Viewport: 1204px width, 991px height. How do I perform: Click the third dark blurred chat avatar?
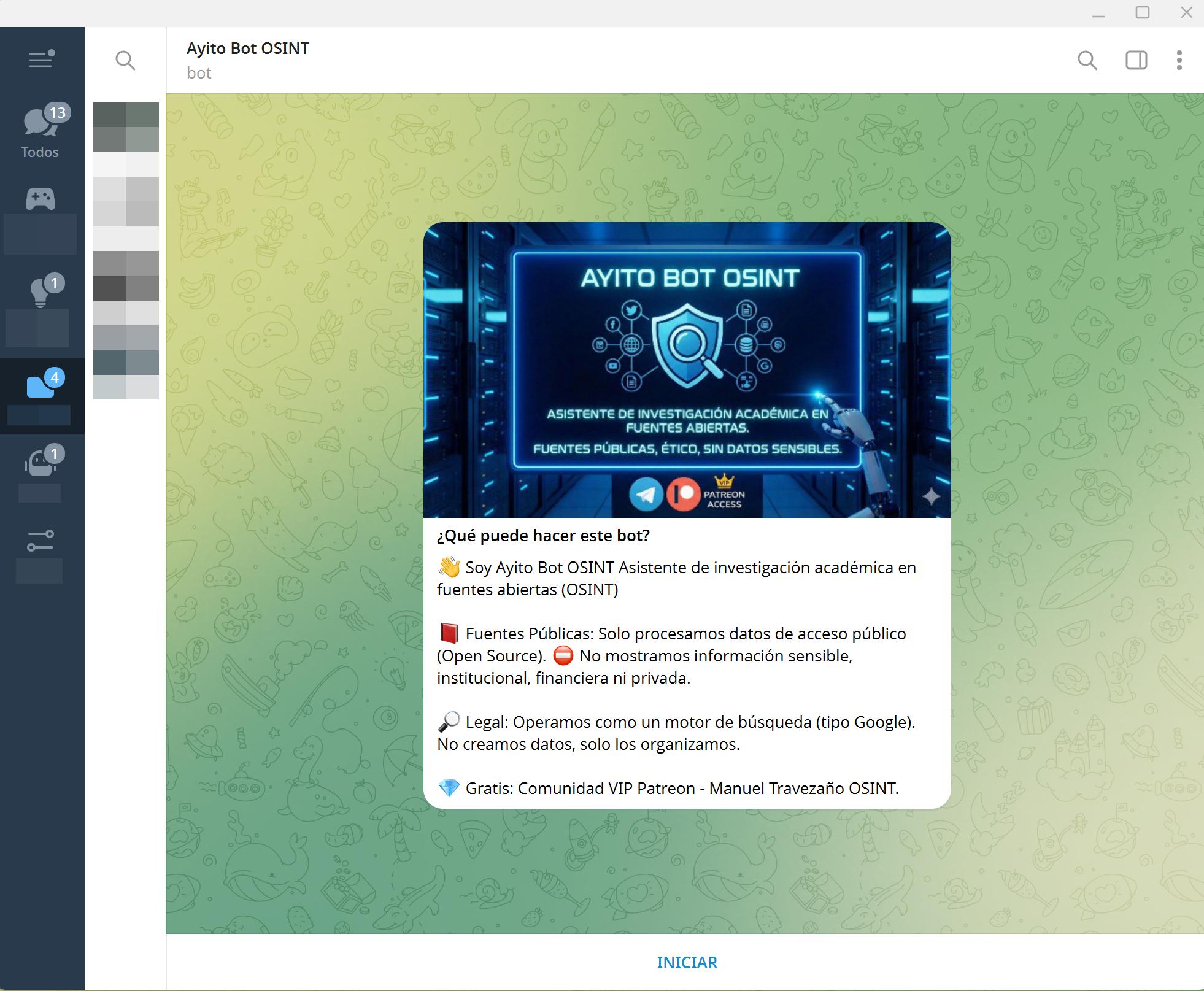click(x=126, y=276)
